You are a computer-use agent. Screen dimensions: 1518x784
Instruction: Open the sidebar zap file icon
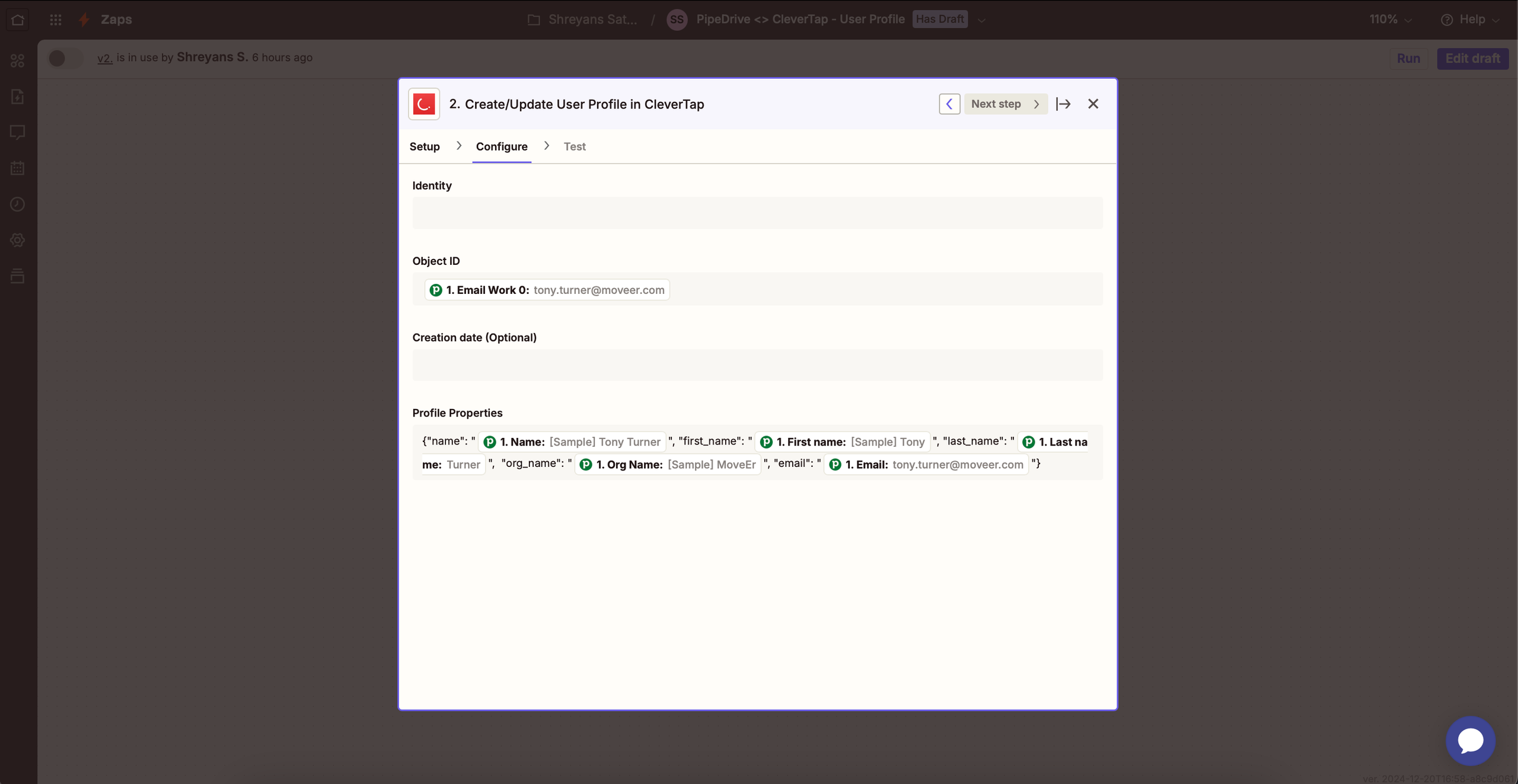pos(18,97)
